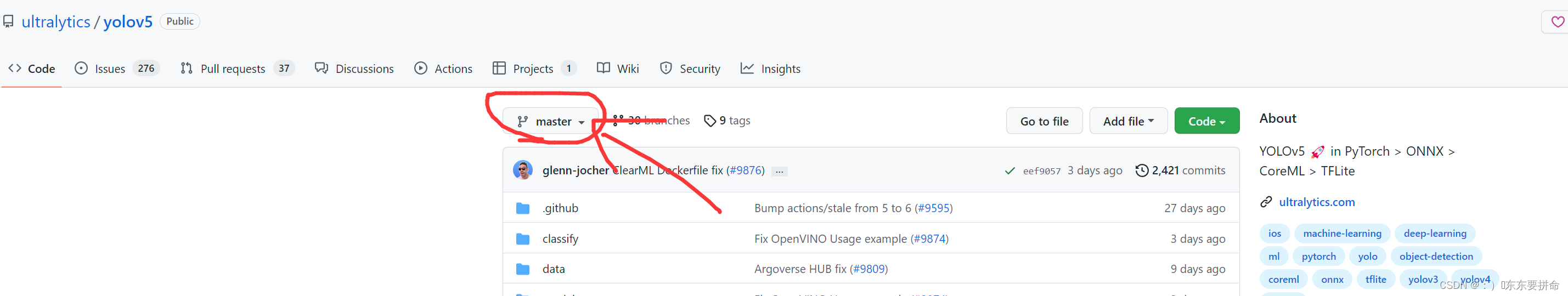The width and height of the screenshot is (1568, 296).
Task: Click the '9 days ago' timestamp for data
Action: point(1197,269)
